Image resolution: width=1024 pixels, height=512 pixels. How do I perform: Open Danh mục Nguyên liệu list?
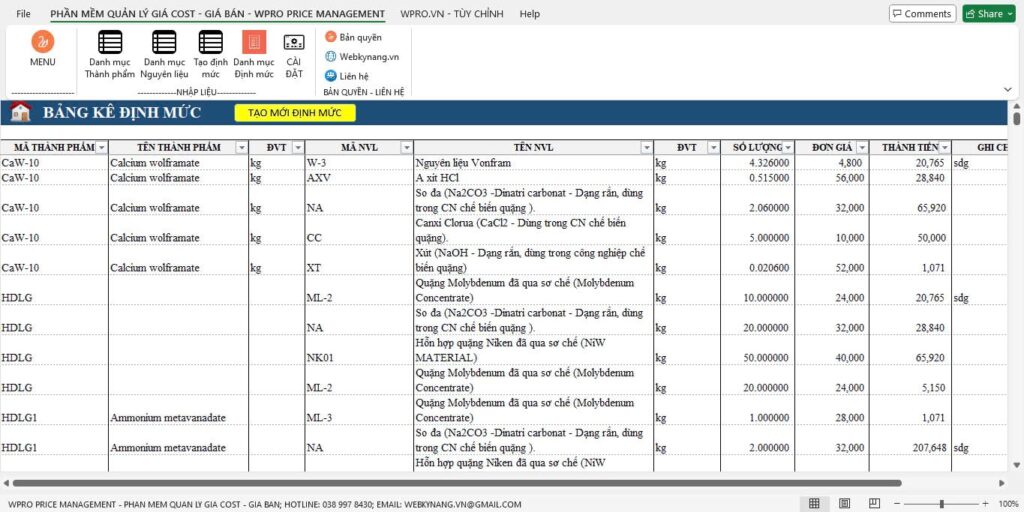coord(164,43)
